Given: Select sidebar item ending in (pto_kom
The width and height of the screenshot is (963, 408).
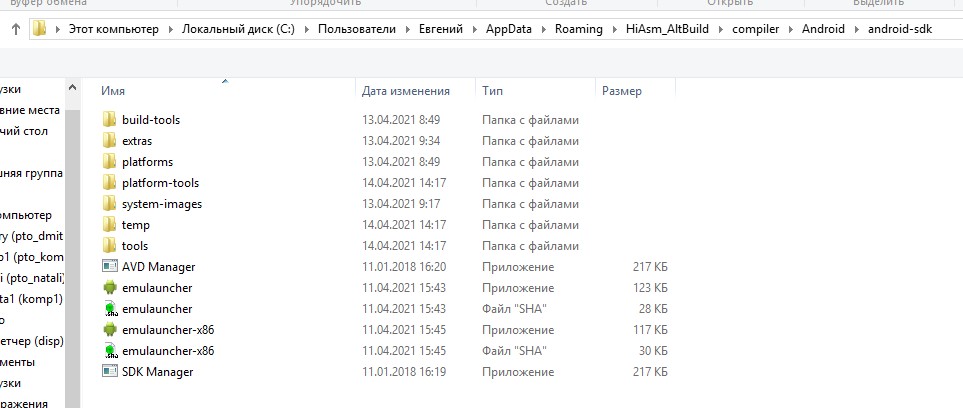Looking at the screenshot, I should click(32, 257).
